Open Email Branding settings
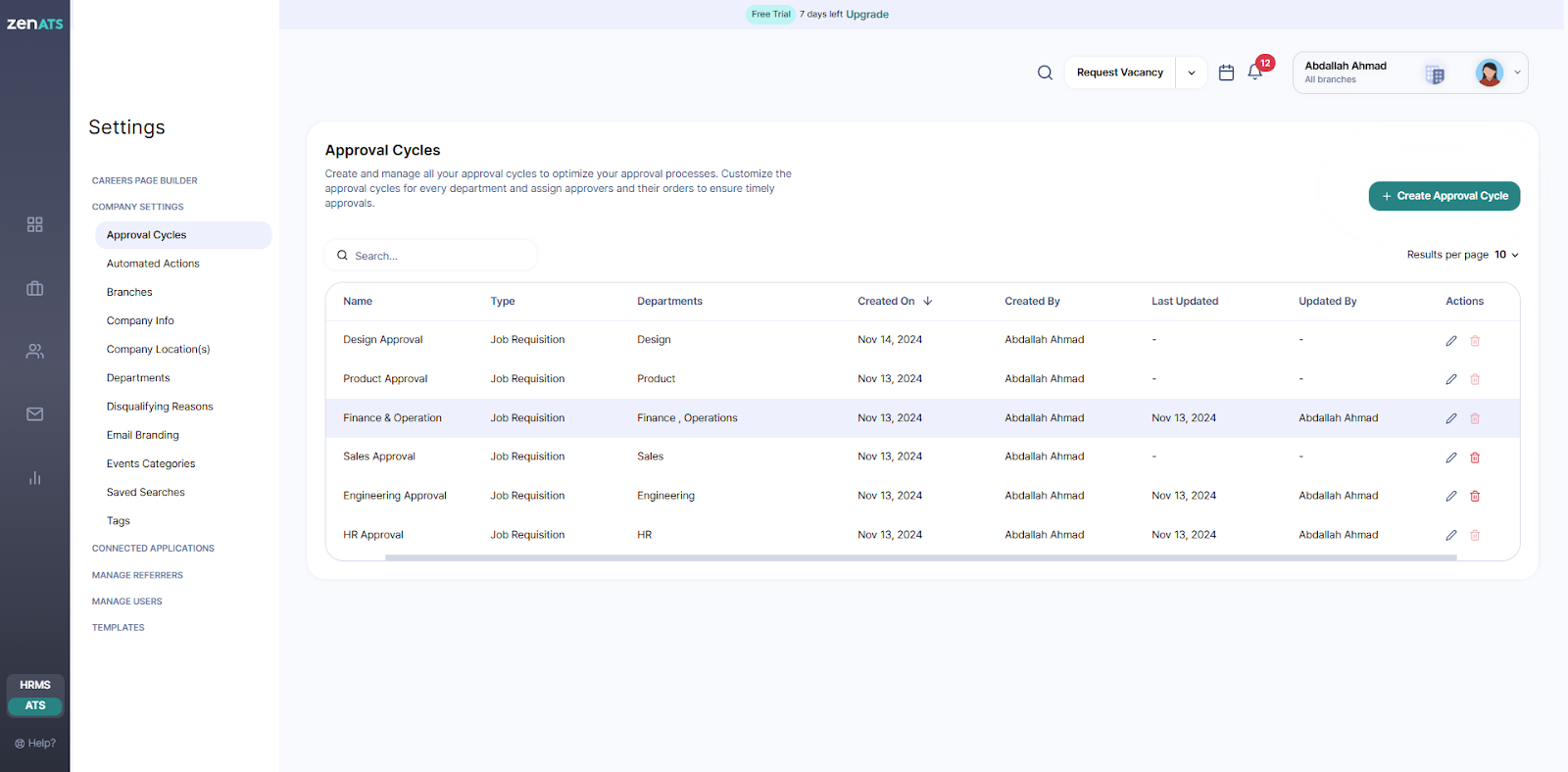Viewport: 1568px width, 772px height. point(143,435)
